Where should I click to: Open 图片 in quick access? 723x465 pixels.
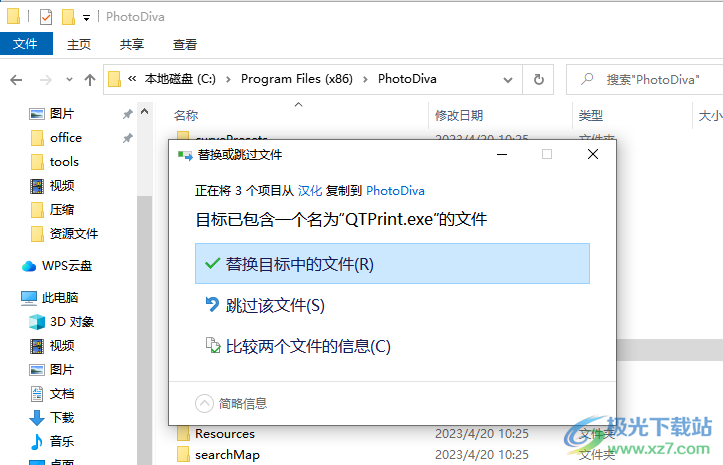pyautogui.click(x=62, y=113)
